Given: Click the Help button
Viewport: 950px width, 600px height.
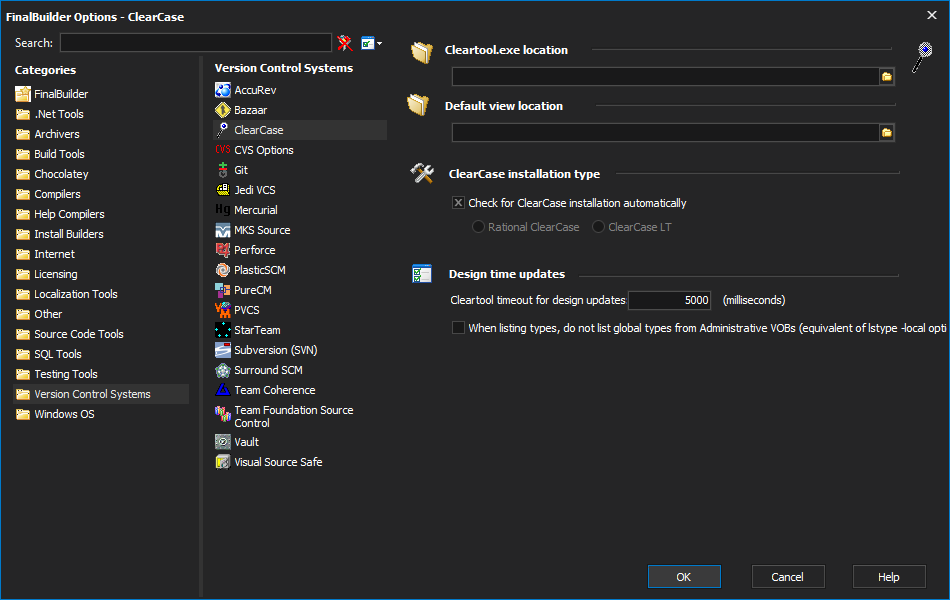Looking at the screenshot, I should point(888,577).
